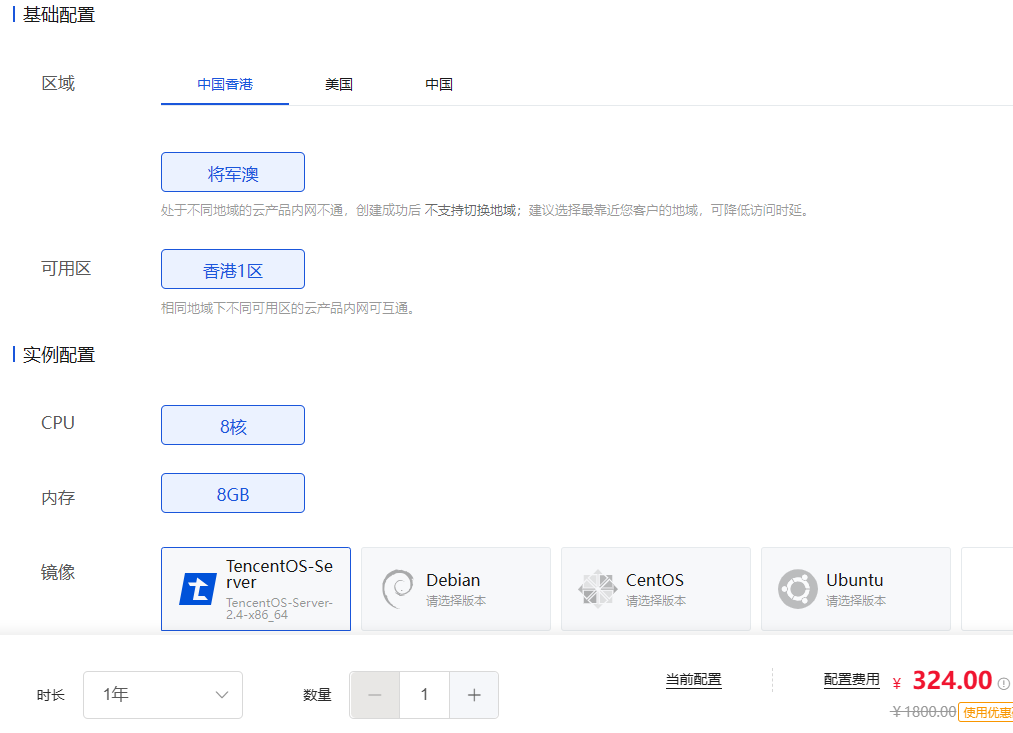The image size is (1013, 733).
Task: Switch to the 美国 region tab
Action: pyautogui.click(x=339, y=85)
